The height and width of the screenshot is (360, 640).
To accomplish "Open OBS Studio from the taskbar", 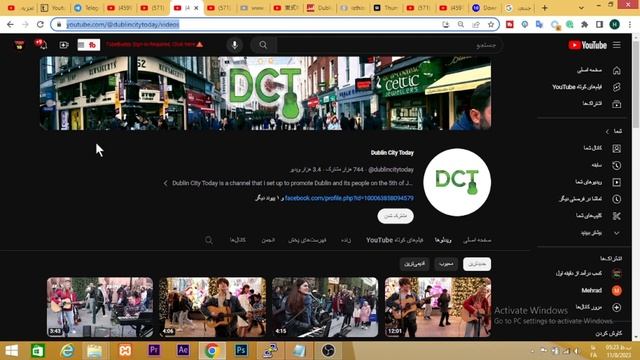I will pyautogui.click(x=328, y=351).
